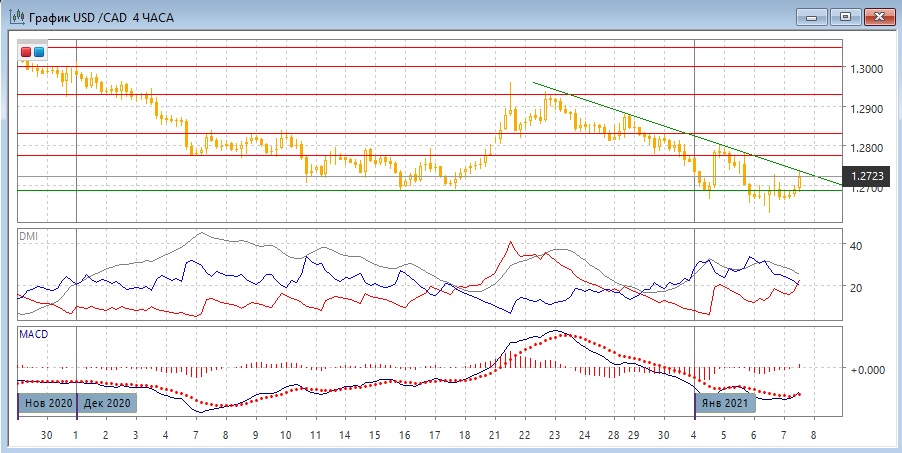The height and width of the screenshot is (453, 902).
Task: Click the blue square icon on chart
Action: pos(39,52)
